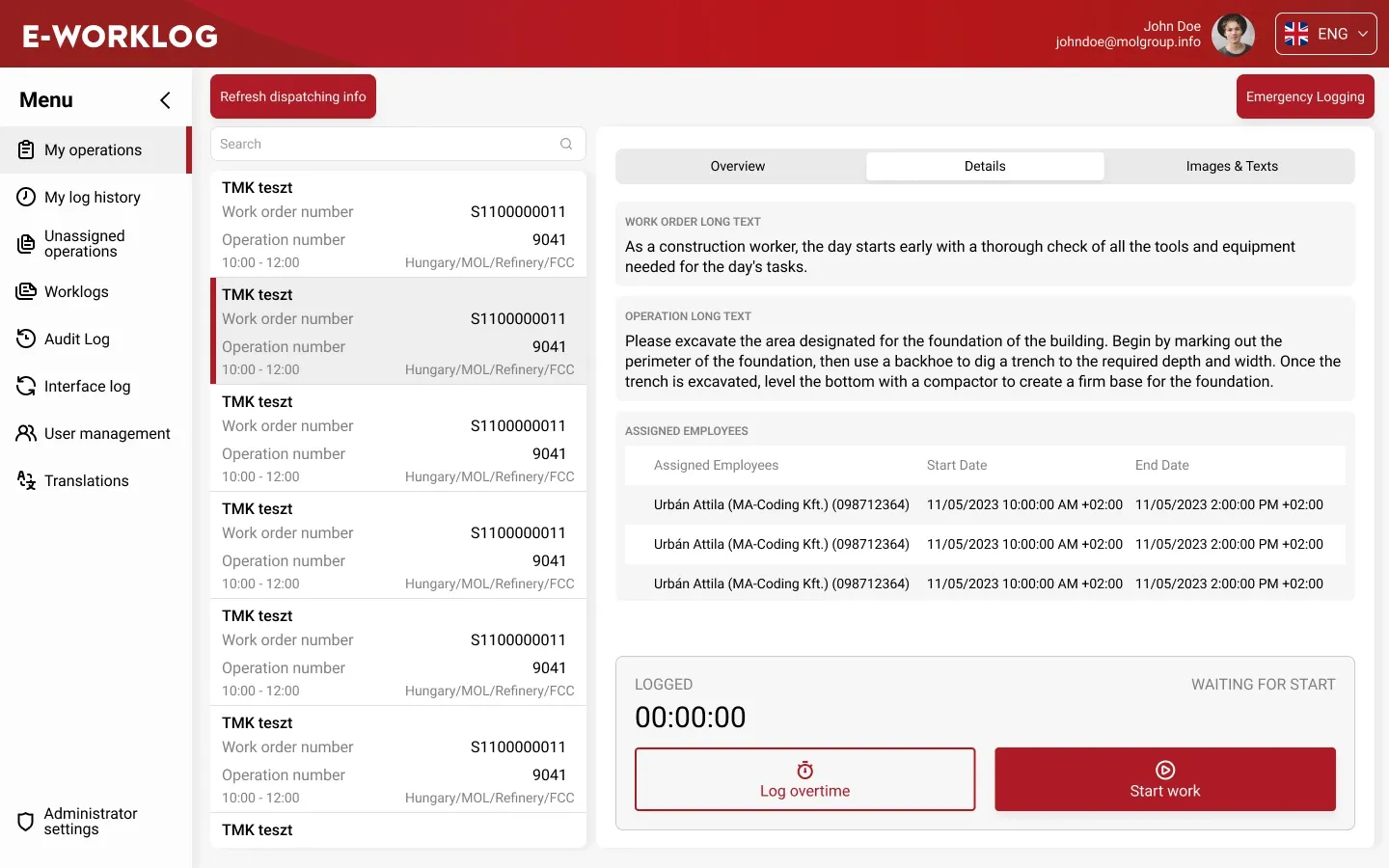Click the End Date column header

click(1162, 465)
